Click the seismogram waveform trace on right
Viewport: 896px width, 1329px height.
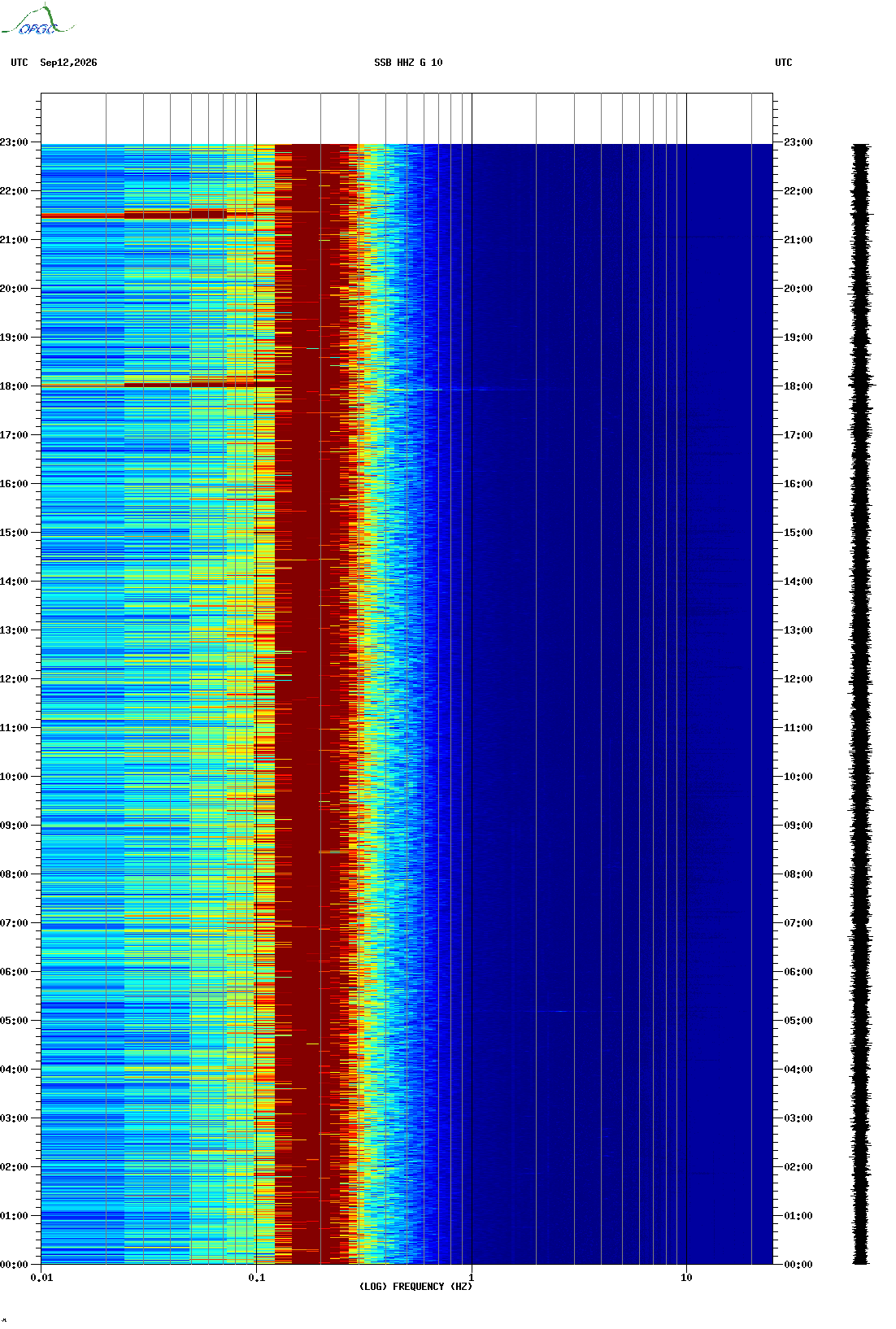coord(861,704)
